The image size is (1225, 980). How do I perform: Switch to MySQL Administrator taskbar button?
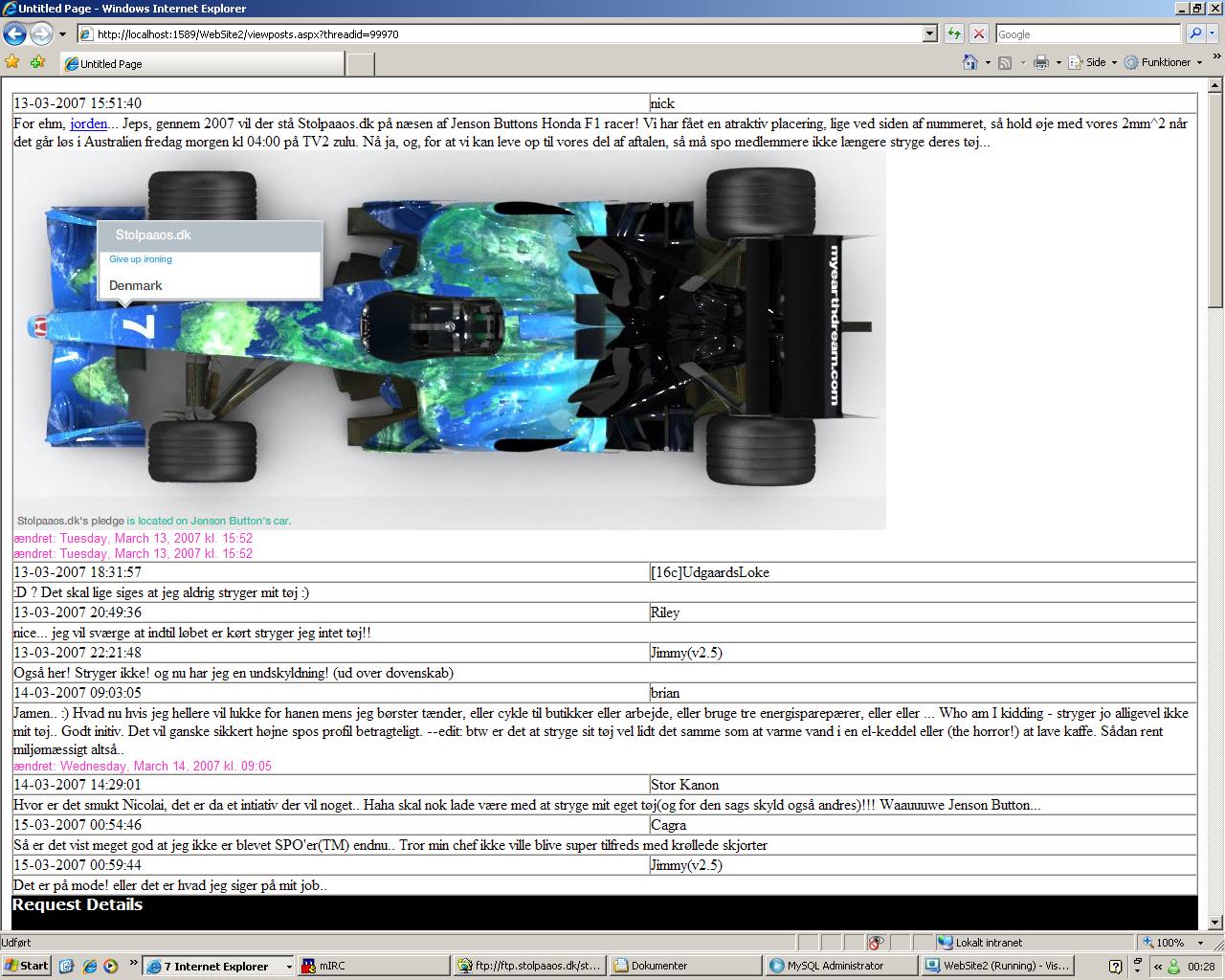click(x=841, y=966)
